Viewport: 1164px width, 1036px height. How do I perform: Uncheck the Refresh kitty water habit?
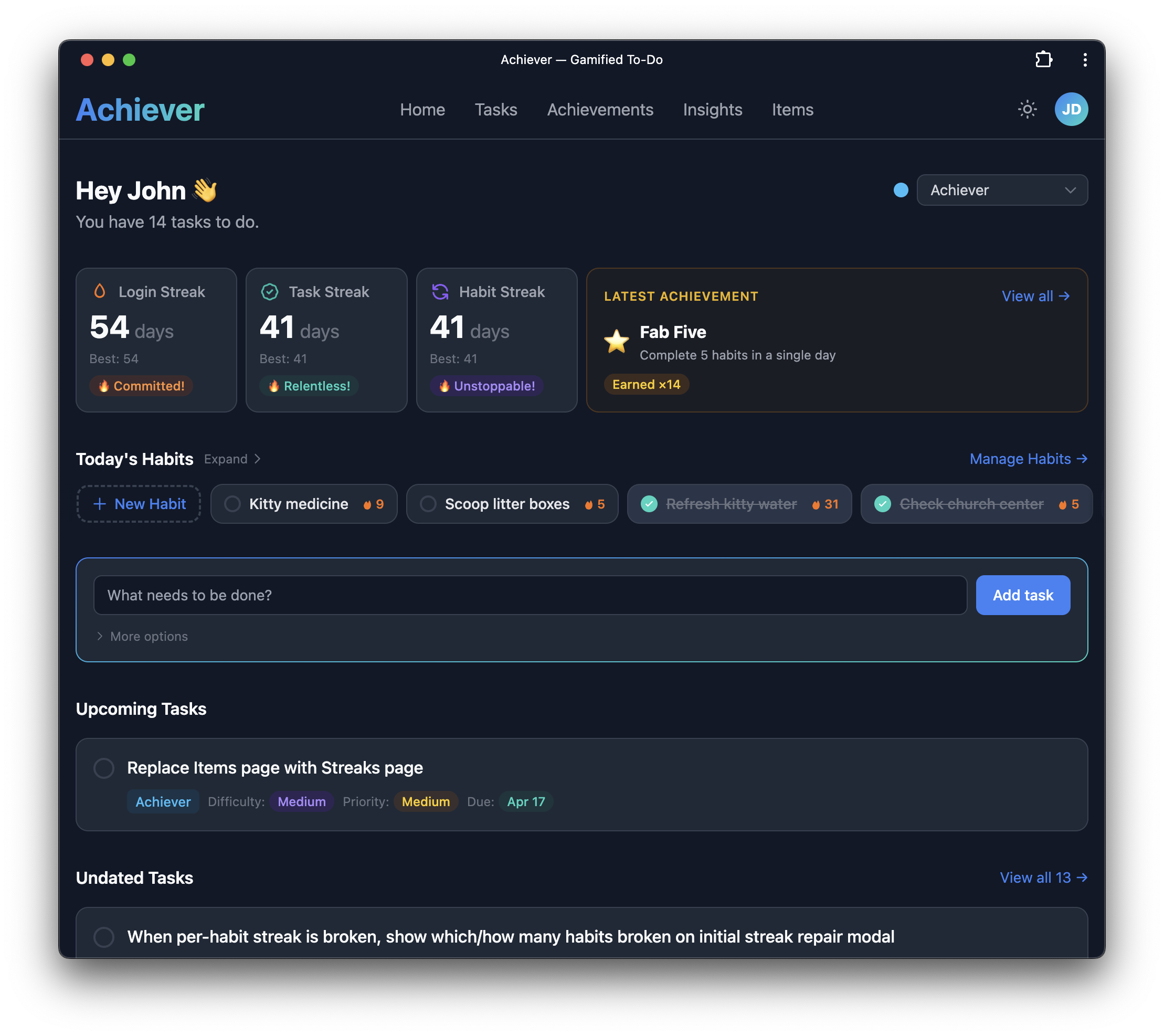click(650, 503)
